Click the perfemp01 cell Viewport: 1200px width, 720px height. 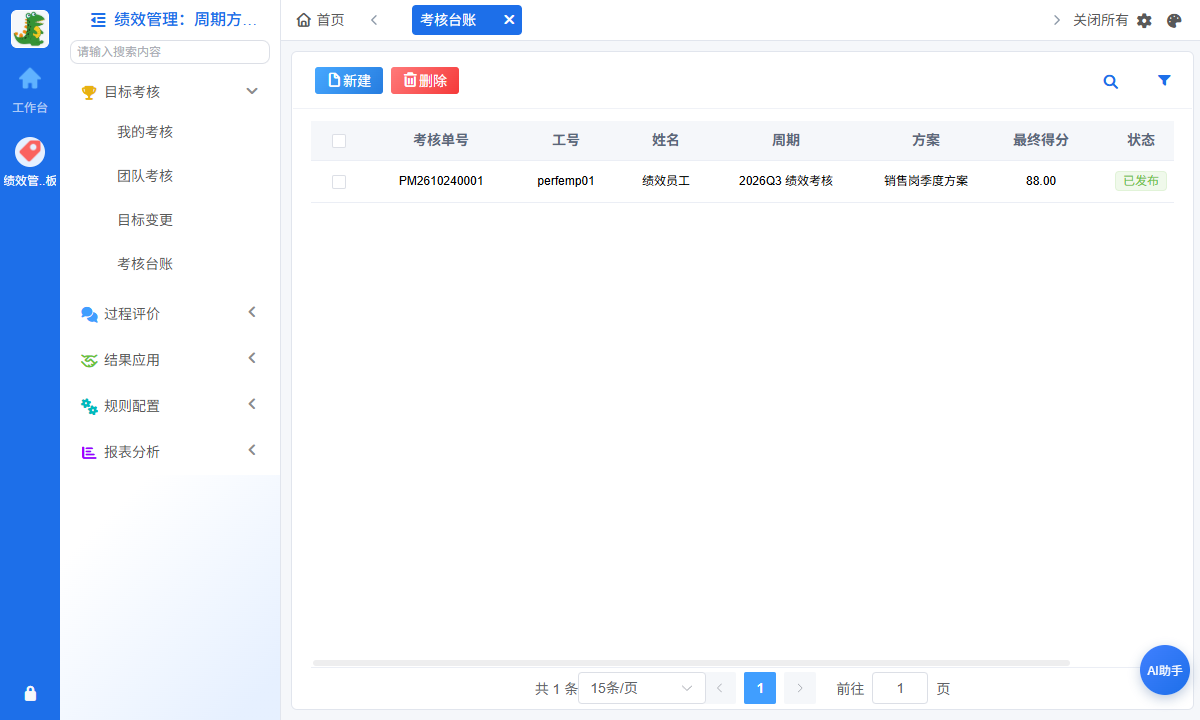(566, 182)
